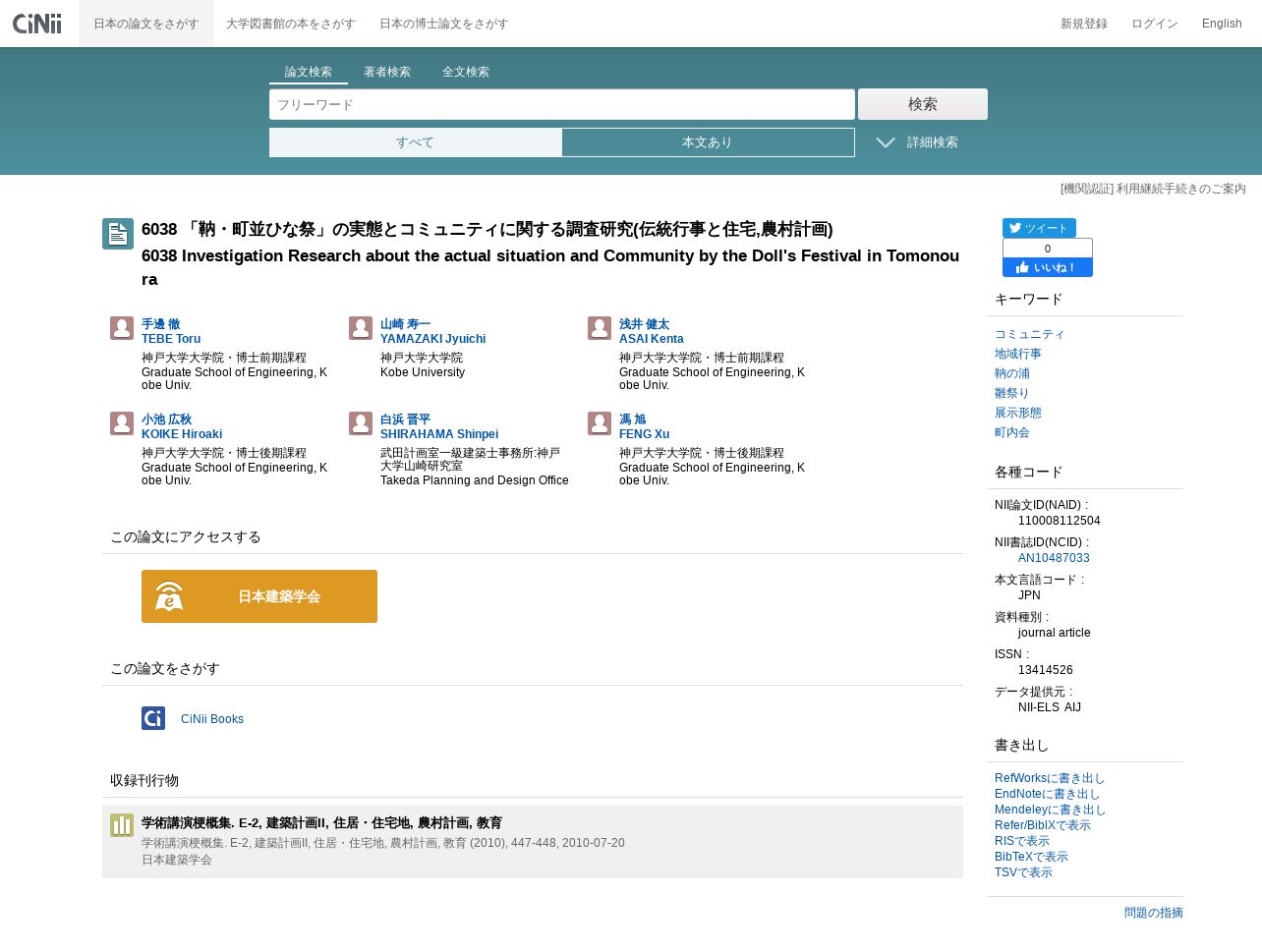Export via EndNoteに書き出し

pyautogui.click(x=1047, y=794)
